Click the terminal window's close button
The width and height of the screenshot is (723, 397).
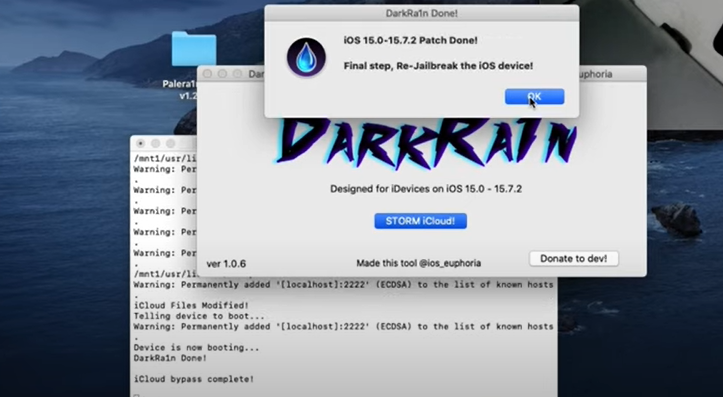point(141,143)
